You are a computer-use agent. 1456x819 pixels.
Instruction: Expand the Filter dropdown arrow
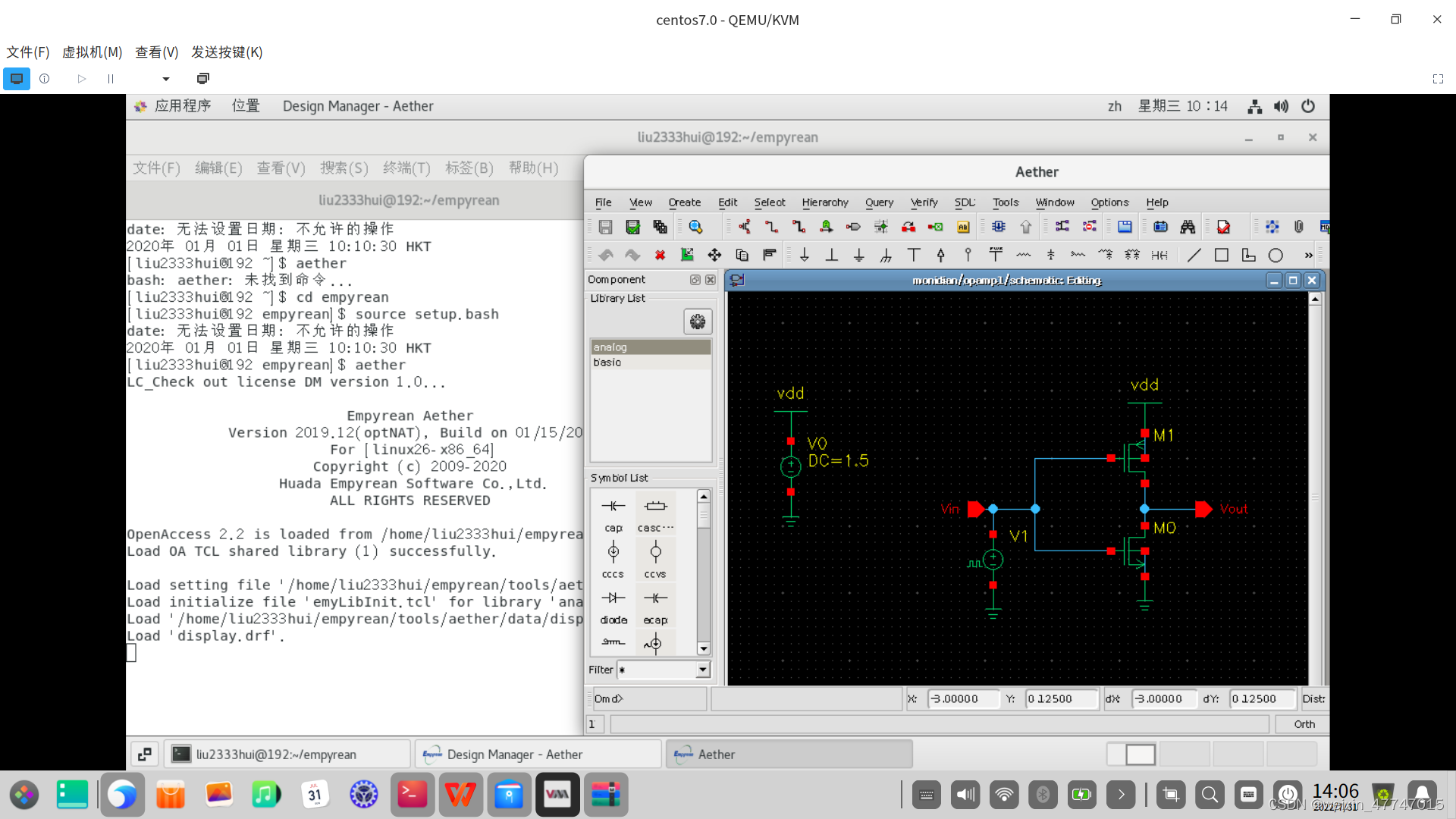coord(702,670)
